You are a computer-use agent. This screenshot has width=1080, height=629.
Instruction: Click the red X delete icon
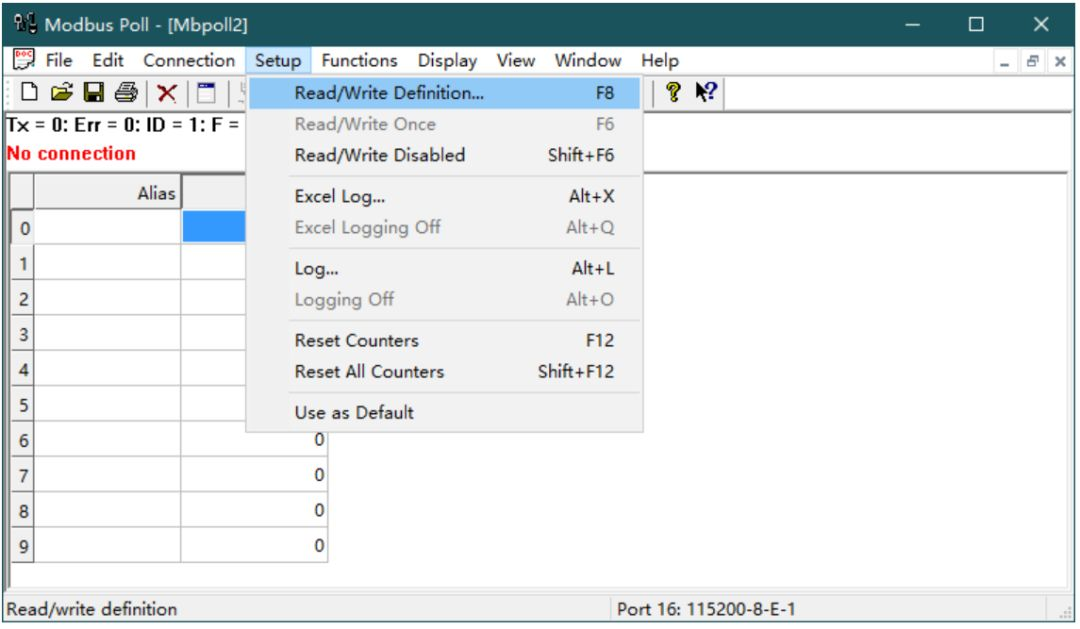click(x=167, y=92)
